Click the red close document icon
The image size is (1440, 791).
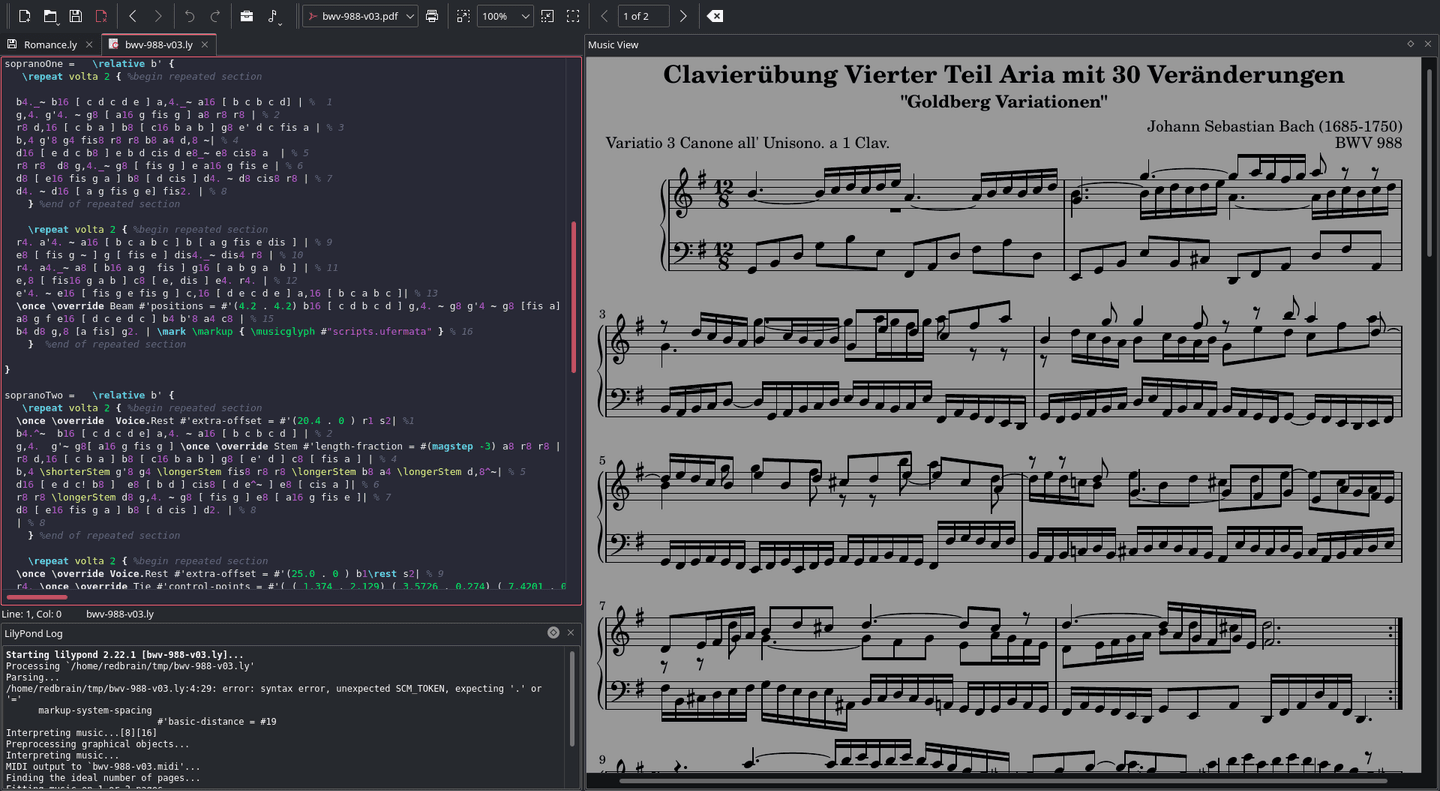click(101, 16)
